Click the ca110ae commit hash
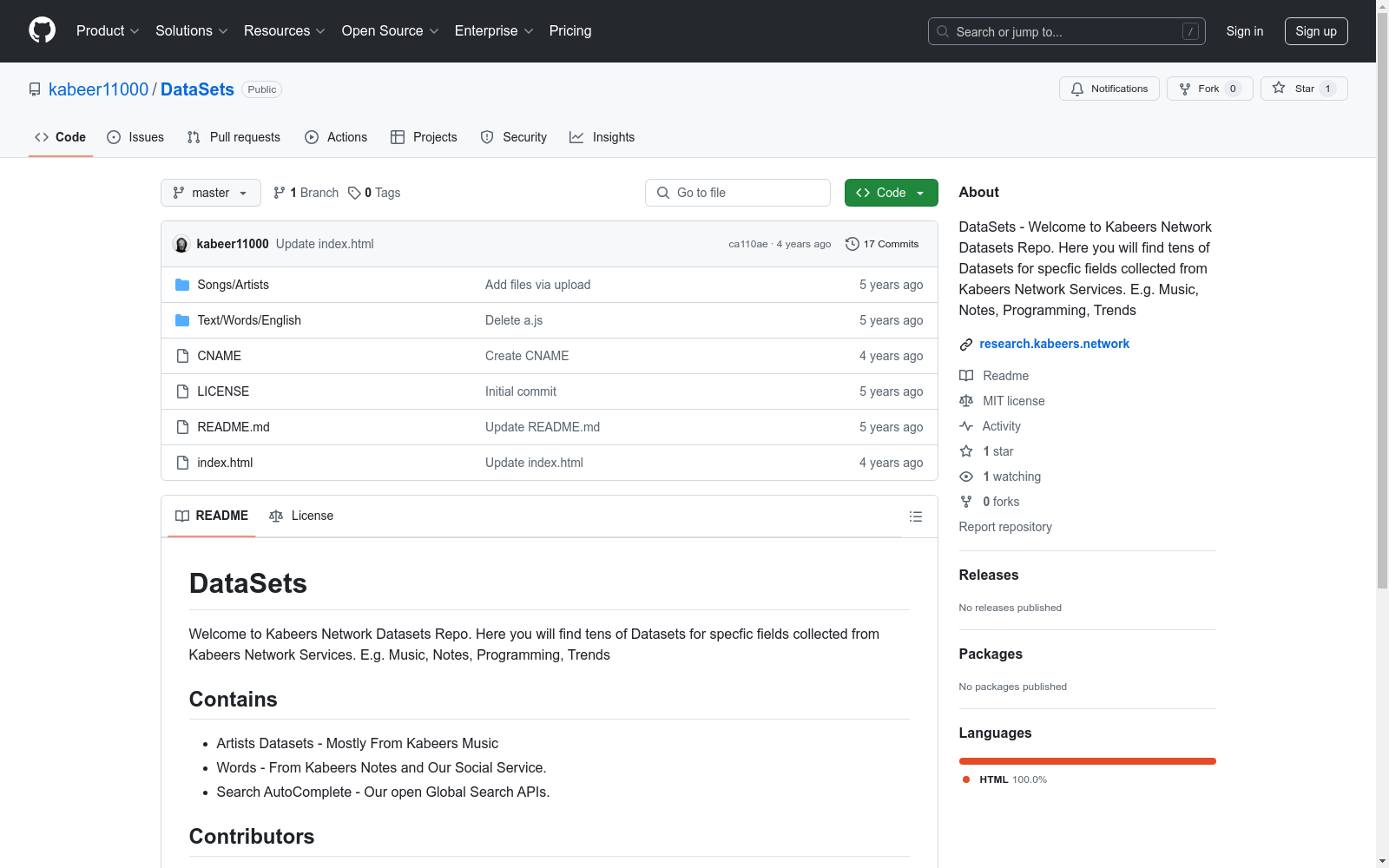Viewport: 1389px width, 868px height. [x=748, y=244]
